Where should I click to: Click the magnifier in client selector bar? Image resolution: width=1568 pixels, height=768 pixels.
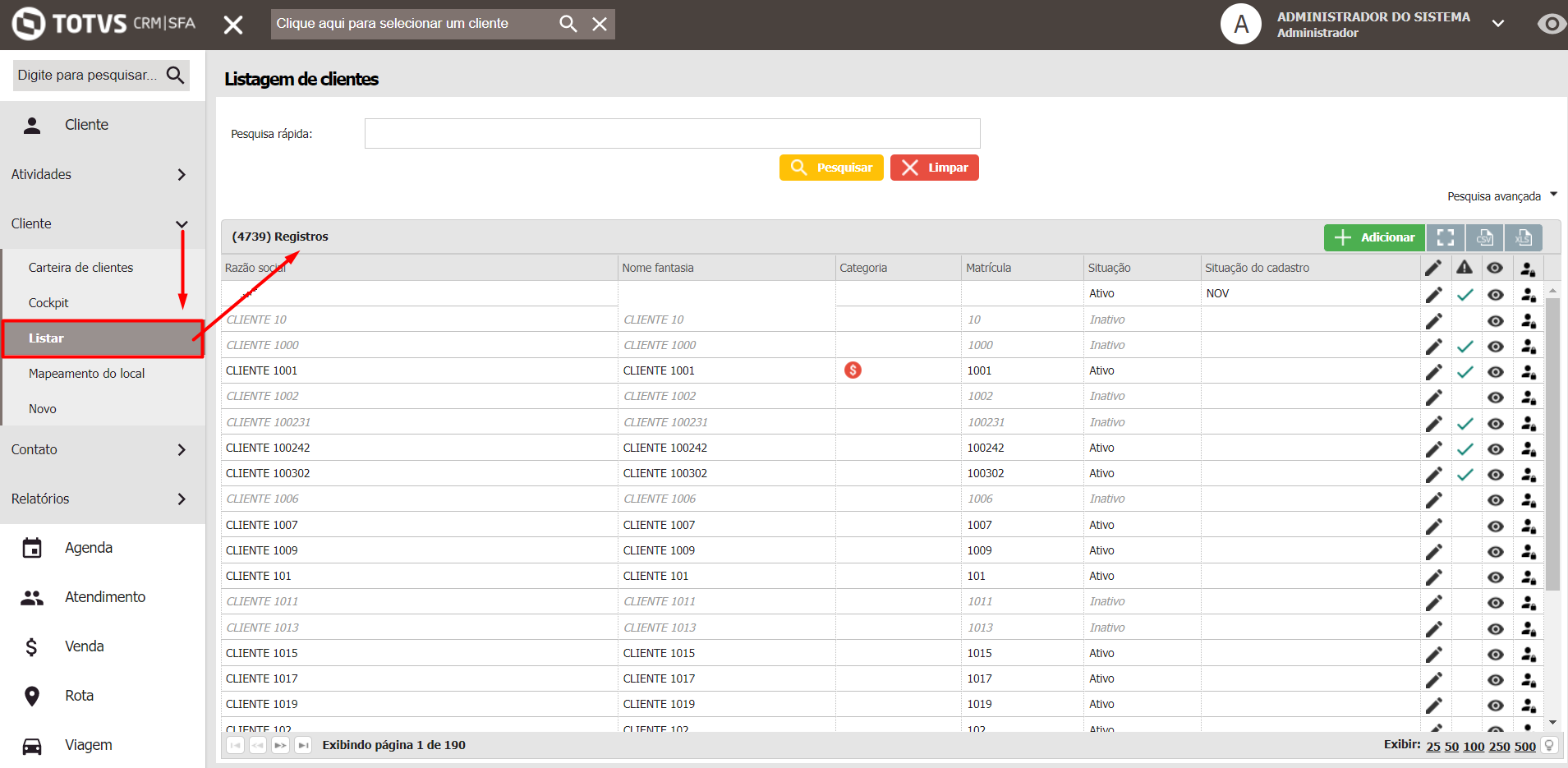click(568, 24)
